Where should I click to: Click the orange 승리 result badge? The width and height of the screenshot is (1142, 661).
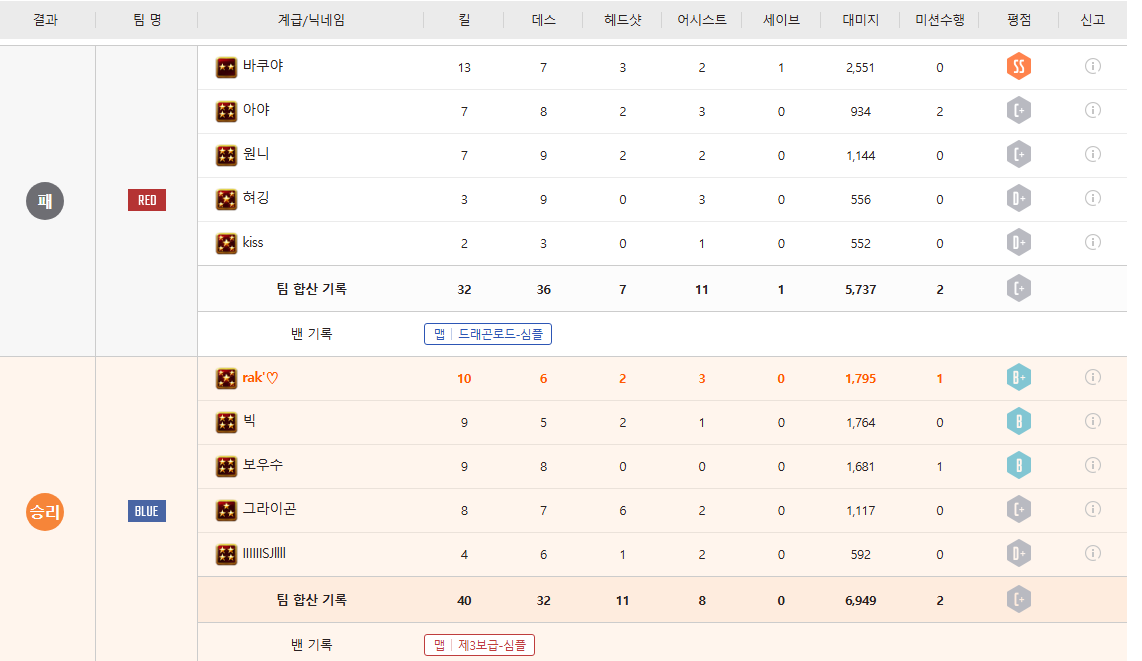(44, 513)
